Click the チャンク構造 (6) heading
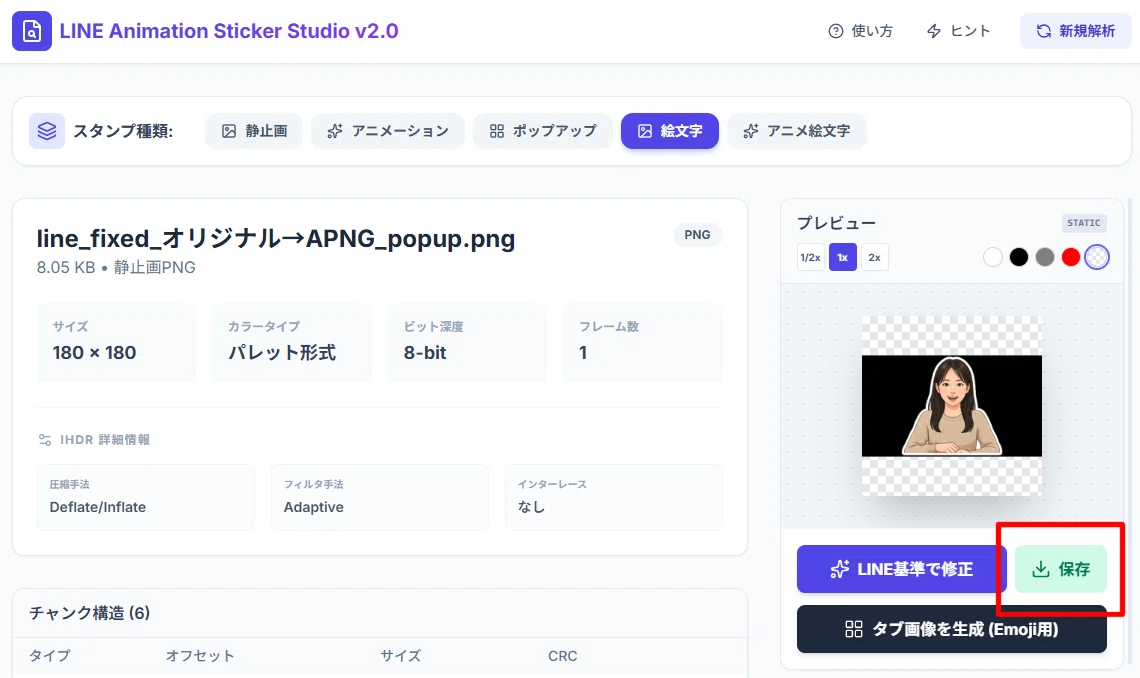The width and height of the screenshot is (1140, 678). point(89,613)
